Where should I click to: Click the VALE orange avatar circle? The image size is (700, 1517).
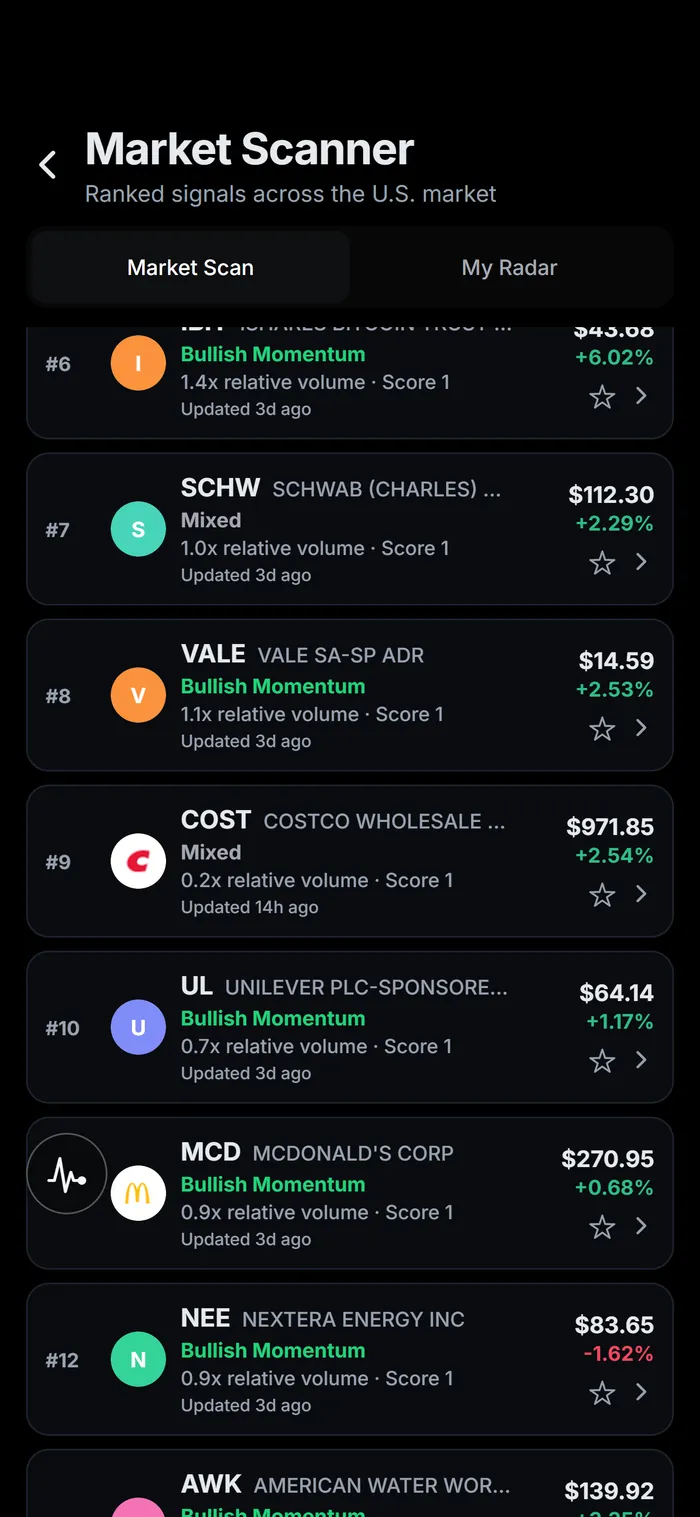pyautogui.click(x=138, y=695)
